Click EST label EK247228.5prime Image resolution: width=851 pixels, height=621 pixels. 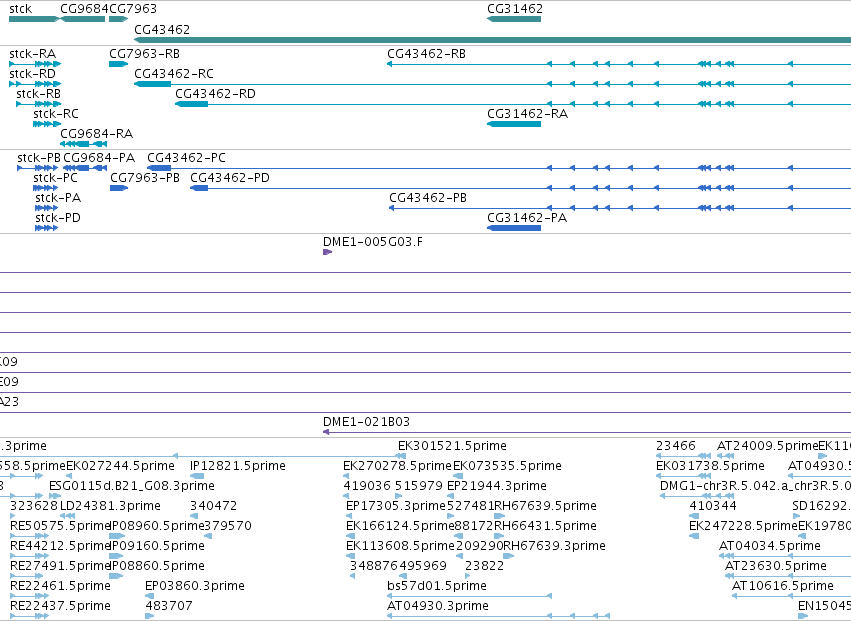coord(744,526)
